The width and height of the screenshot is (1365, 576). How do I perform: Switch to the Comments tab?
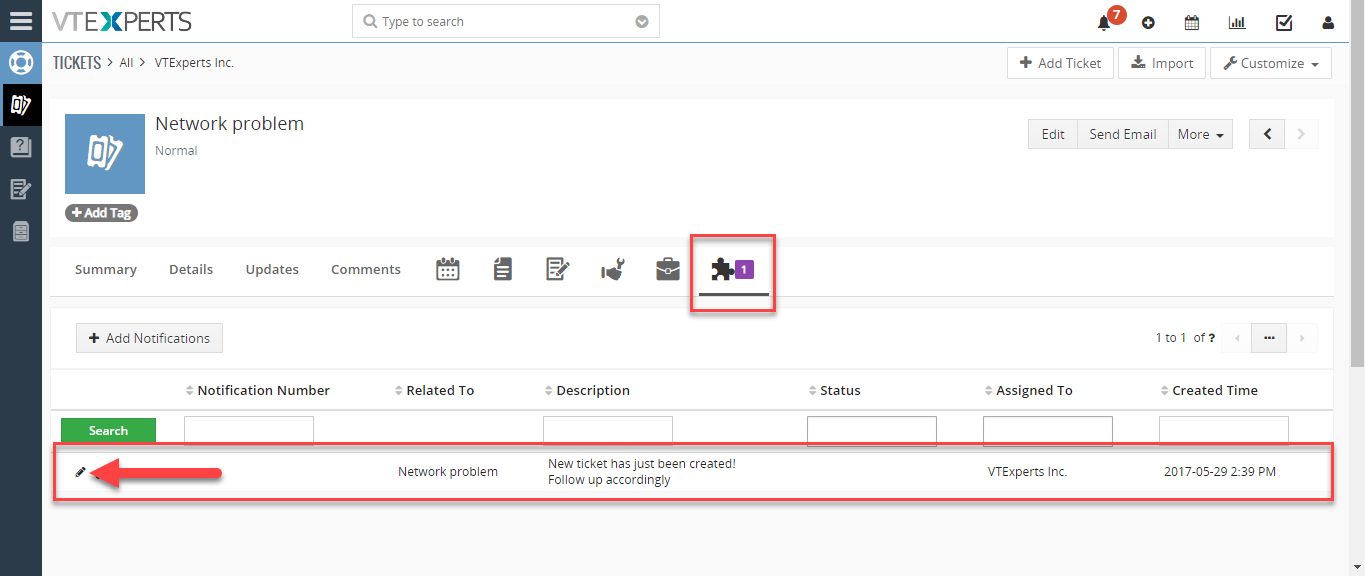click(366, 269)
